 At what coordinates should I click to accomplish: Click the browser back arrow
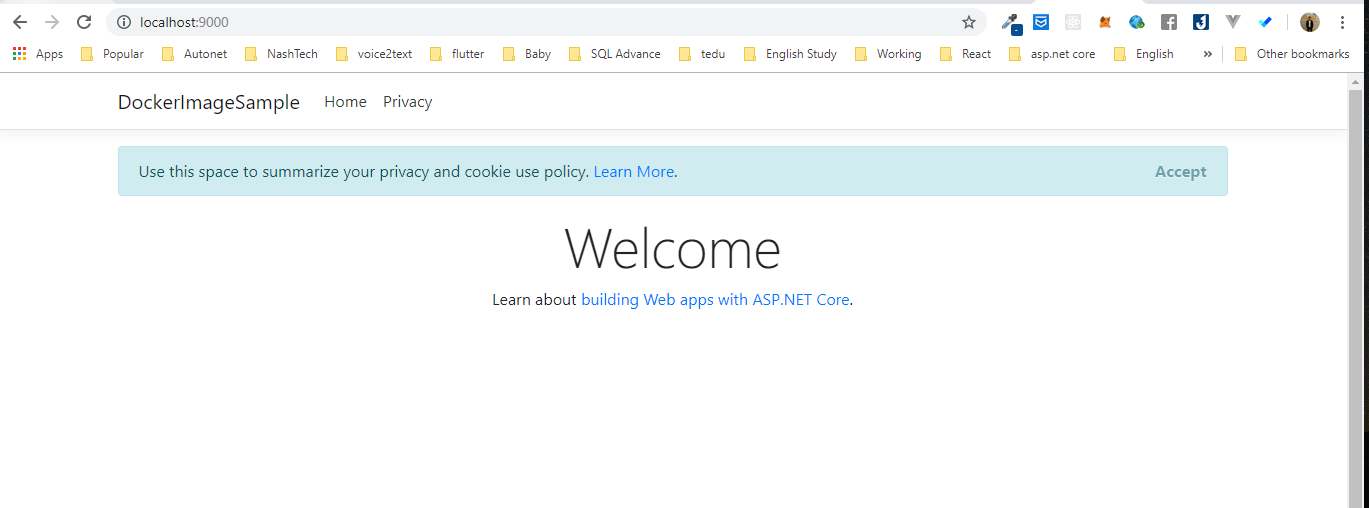pyautogui.click(x=20, y=22)
